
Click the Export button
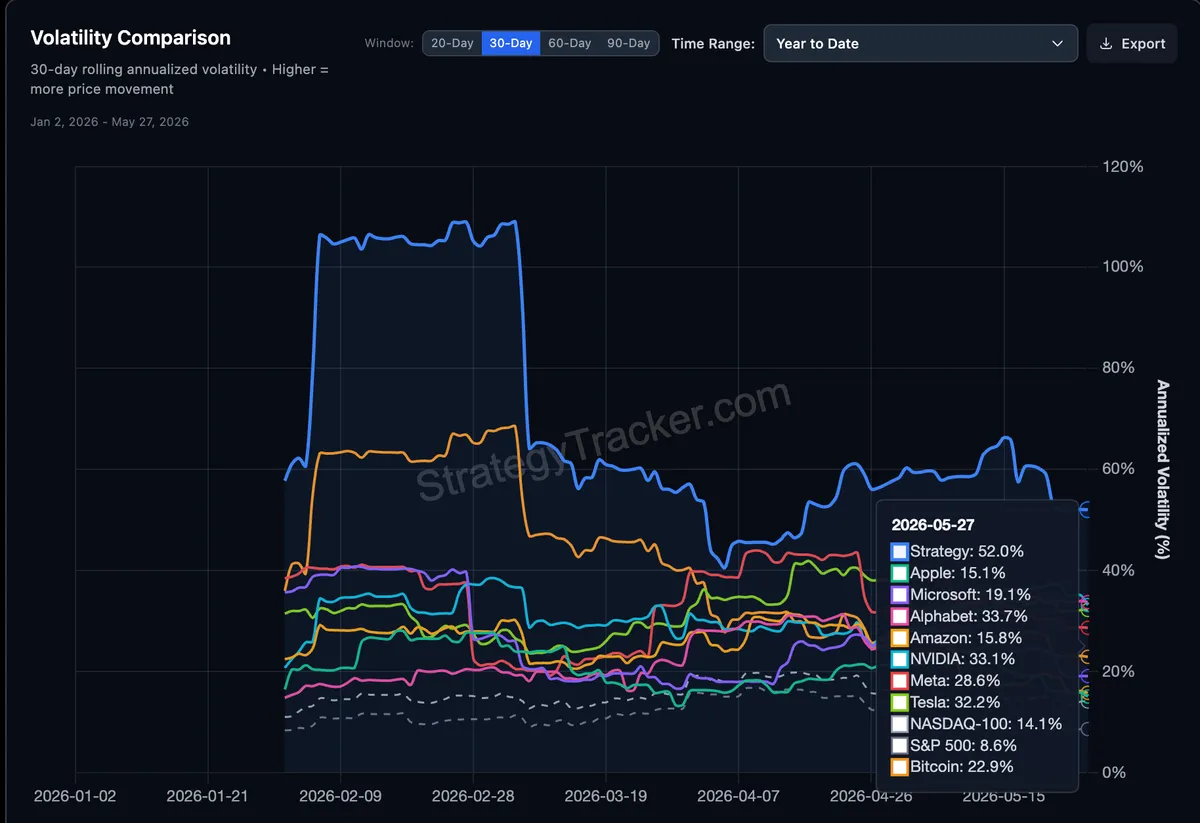pyautogui.click(x=1132, y=44)
